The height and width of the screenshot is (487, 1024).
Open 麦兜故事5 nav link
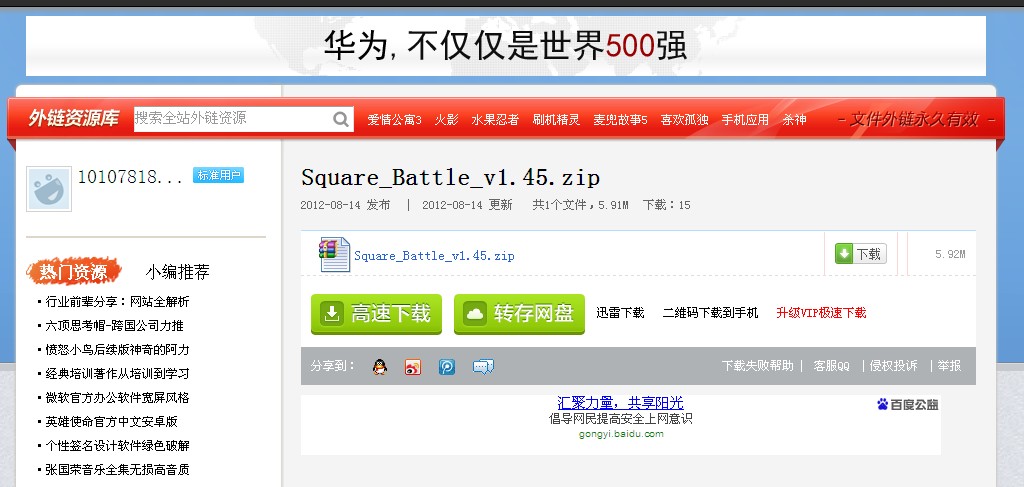(x=620, y=120)
